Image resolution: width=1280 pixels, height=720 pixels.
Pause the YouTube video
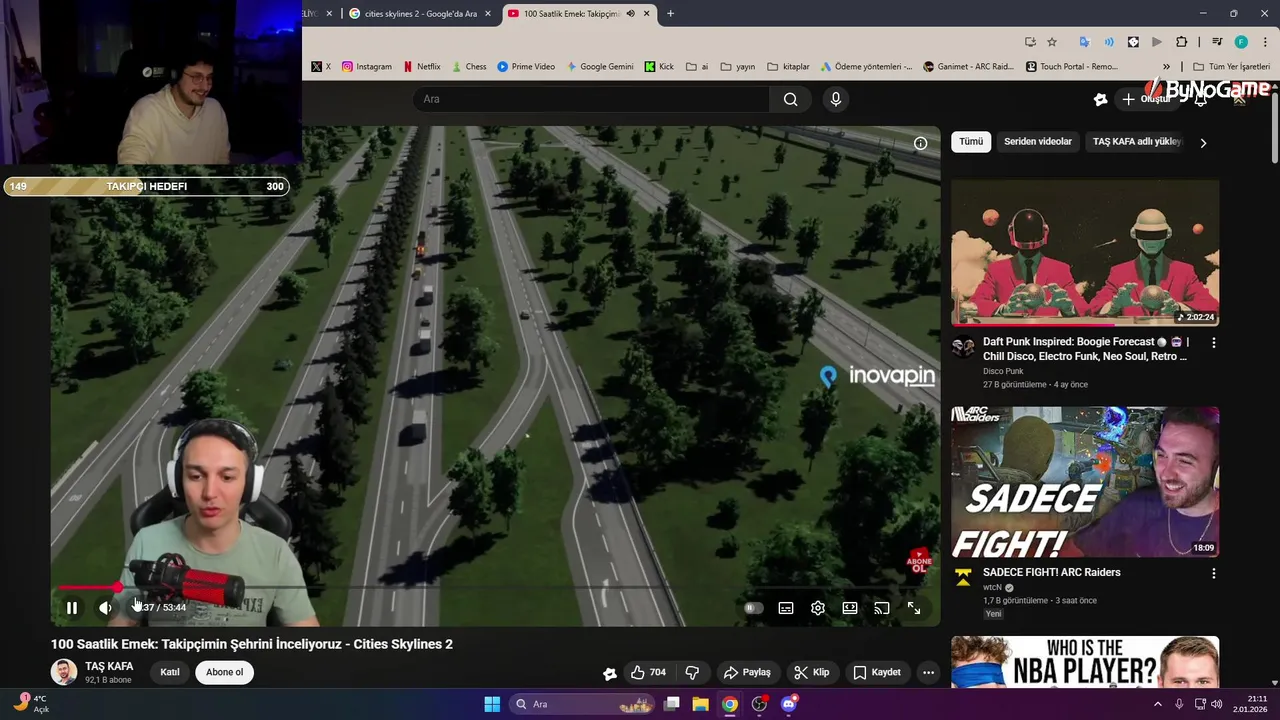pyautogui.click(x=72, y=608)
